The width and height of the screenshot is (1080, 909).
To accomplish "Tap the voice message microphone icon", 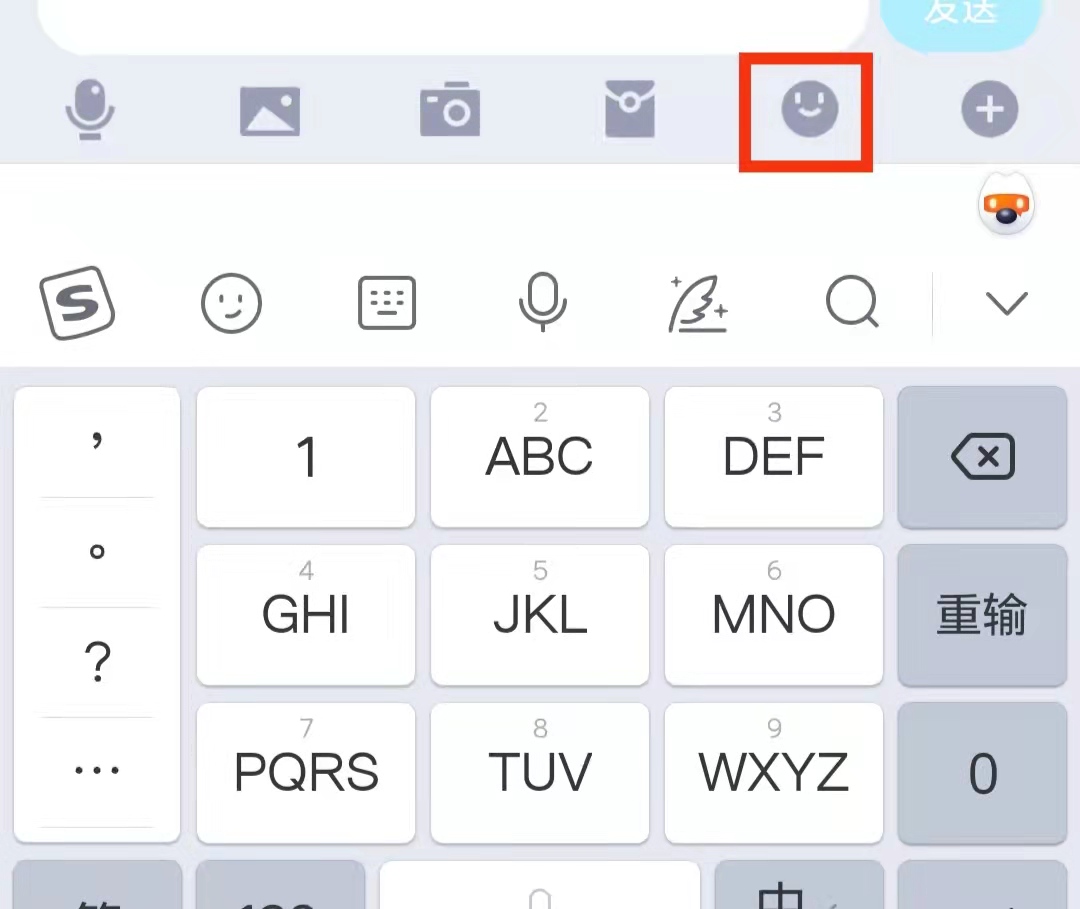I will coord(90,109).
